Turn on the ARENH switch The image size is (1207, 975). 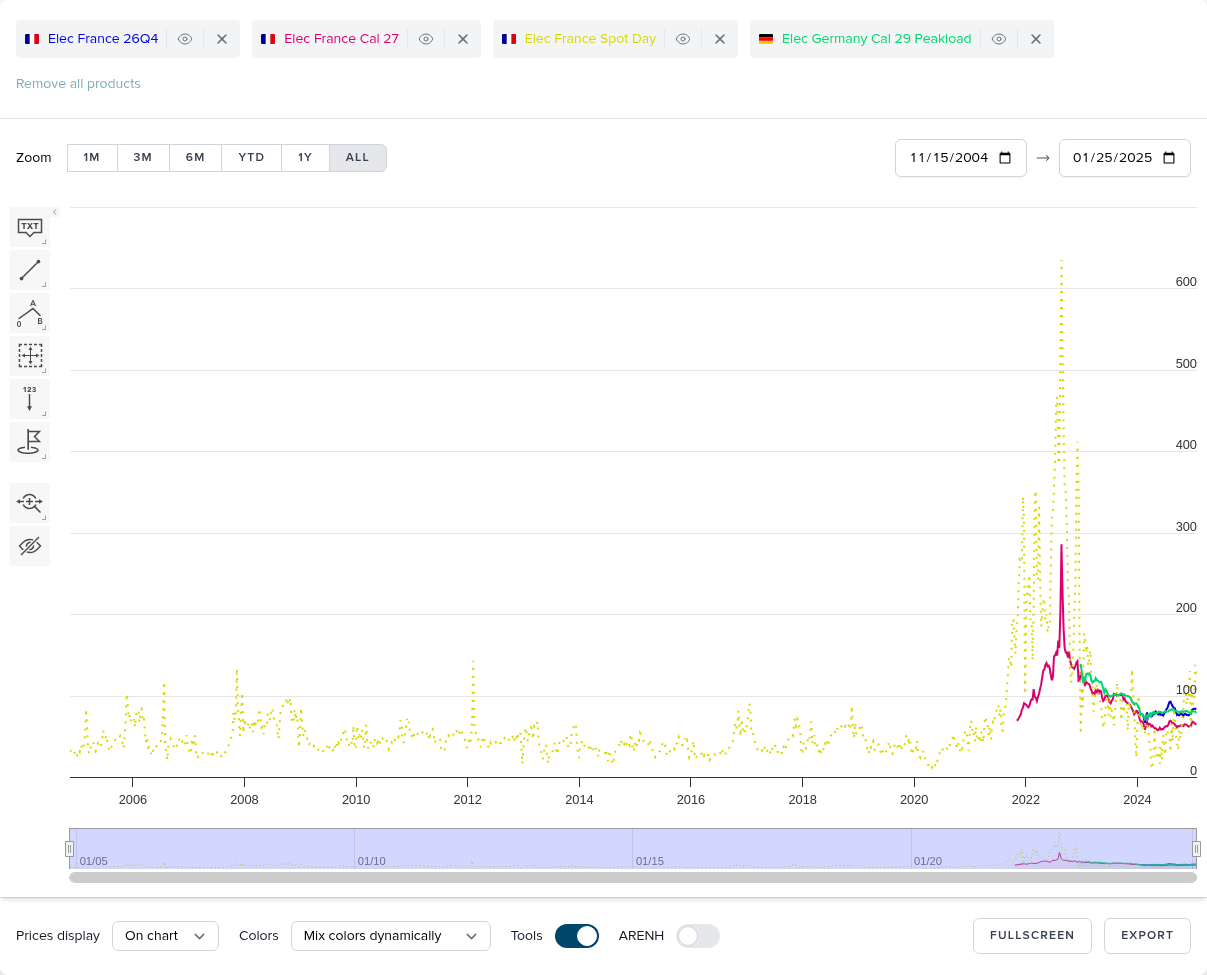point(697,936)
